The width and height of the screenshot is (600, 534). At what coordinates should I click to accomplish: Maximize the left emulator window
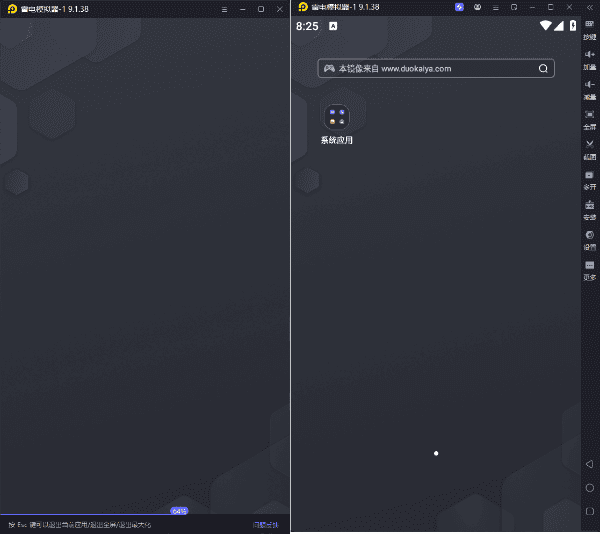[x=261, y=9]
